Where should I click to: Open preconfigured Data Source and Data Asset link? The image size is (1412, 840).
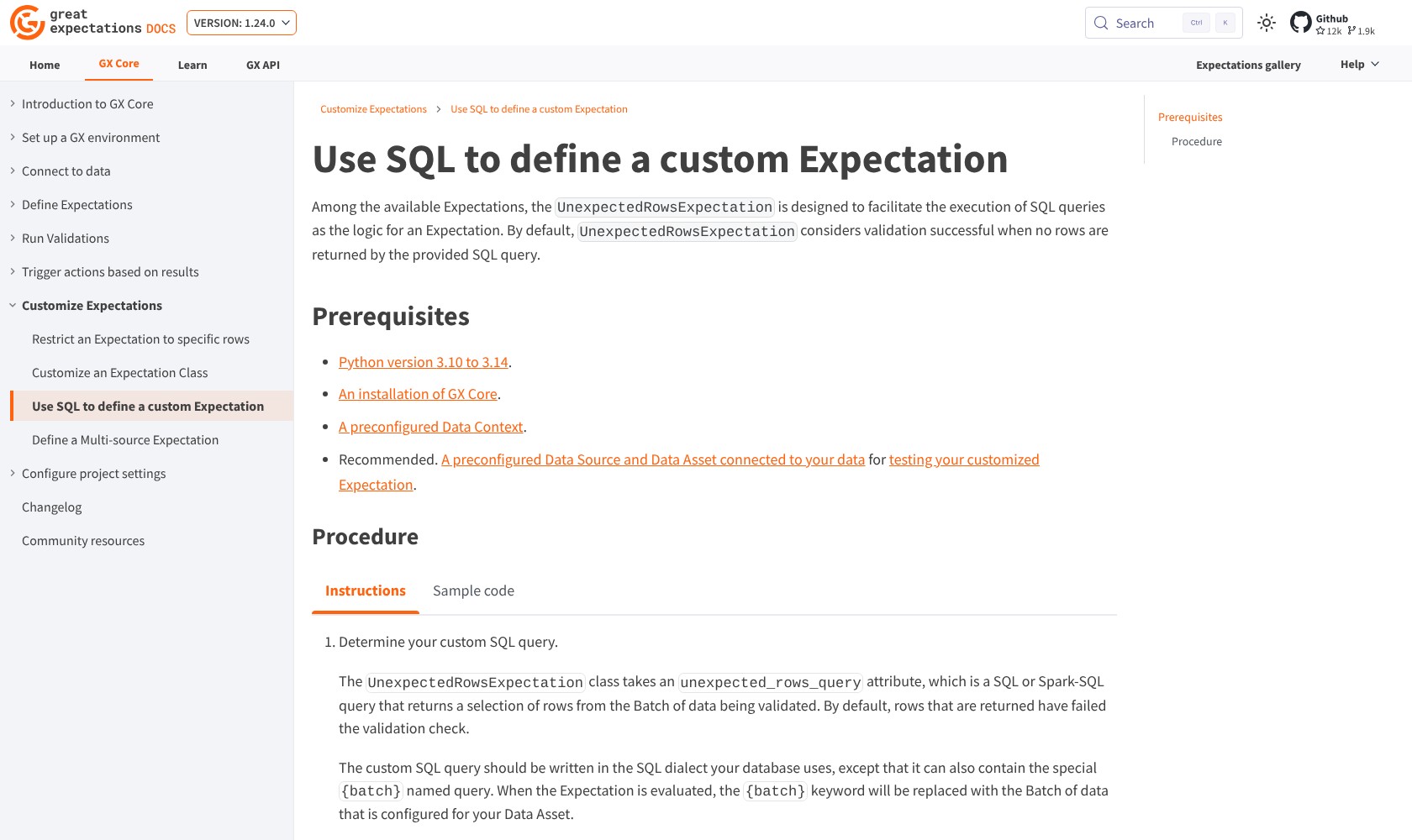pyautogui.click(x=653, y=459)
